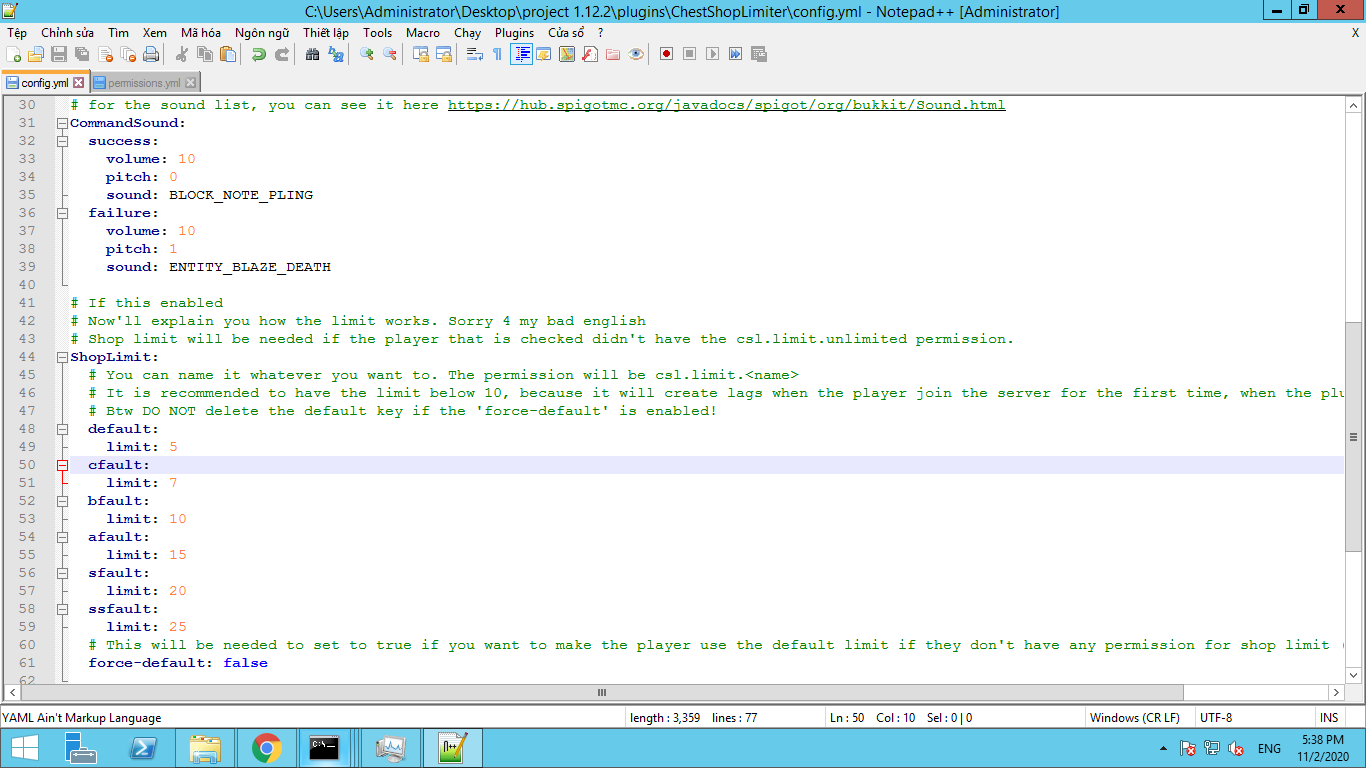This screenshot has width=1366, height=768.
Task: Open the Mã hóa menu
Action: 200,33
